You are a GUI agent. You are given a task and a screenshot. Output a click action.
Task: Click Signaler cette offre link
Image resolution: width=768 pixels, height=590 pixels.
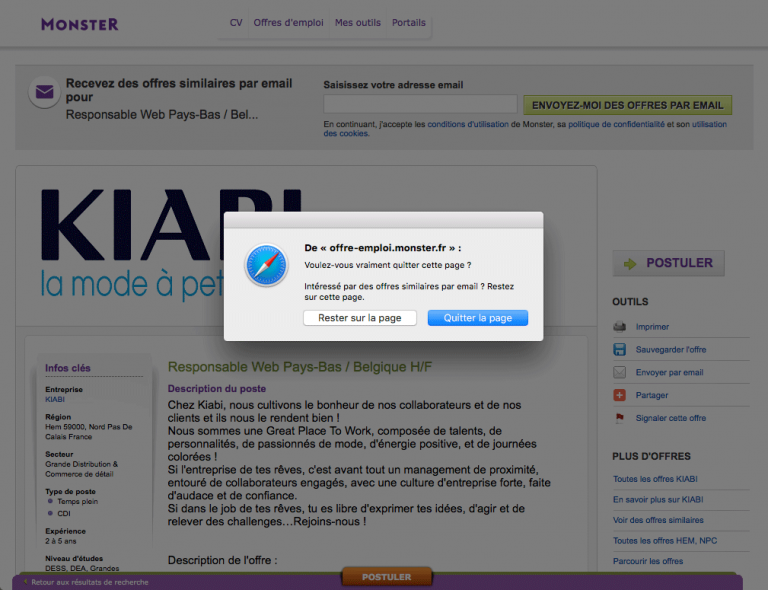tap(671, 418)
